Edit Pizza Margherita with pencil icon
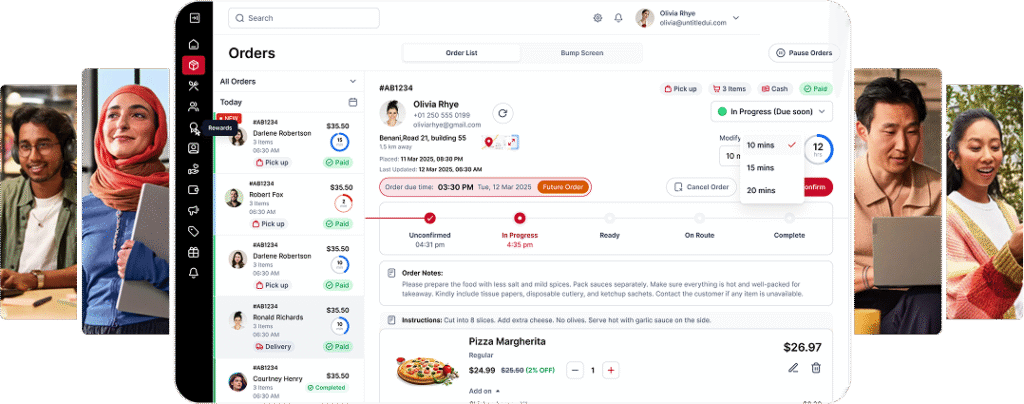 click(x=793, y=368)
